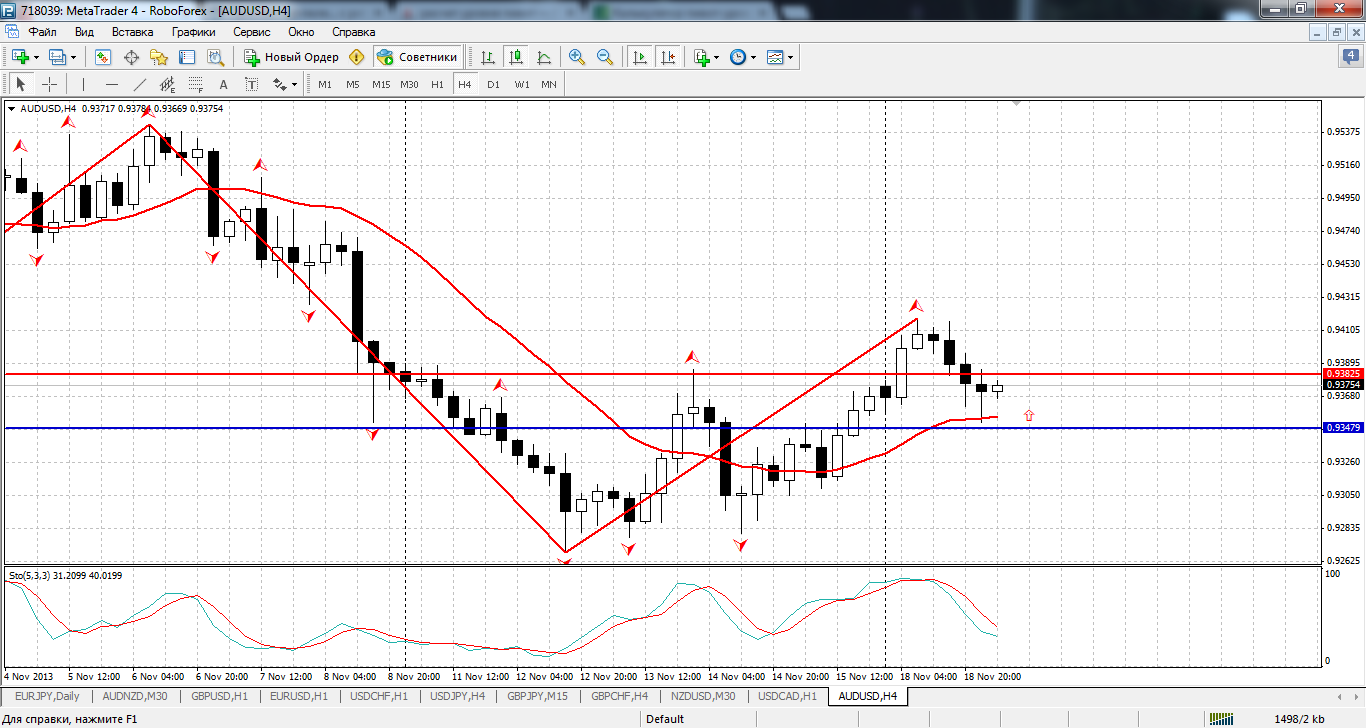Click the Templates icon
This screenshot has height=728, width=1366.
775,57
